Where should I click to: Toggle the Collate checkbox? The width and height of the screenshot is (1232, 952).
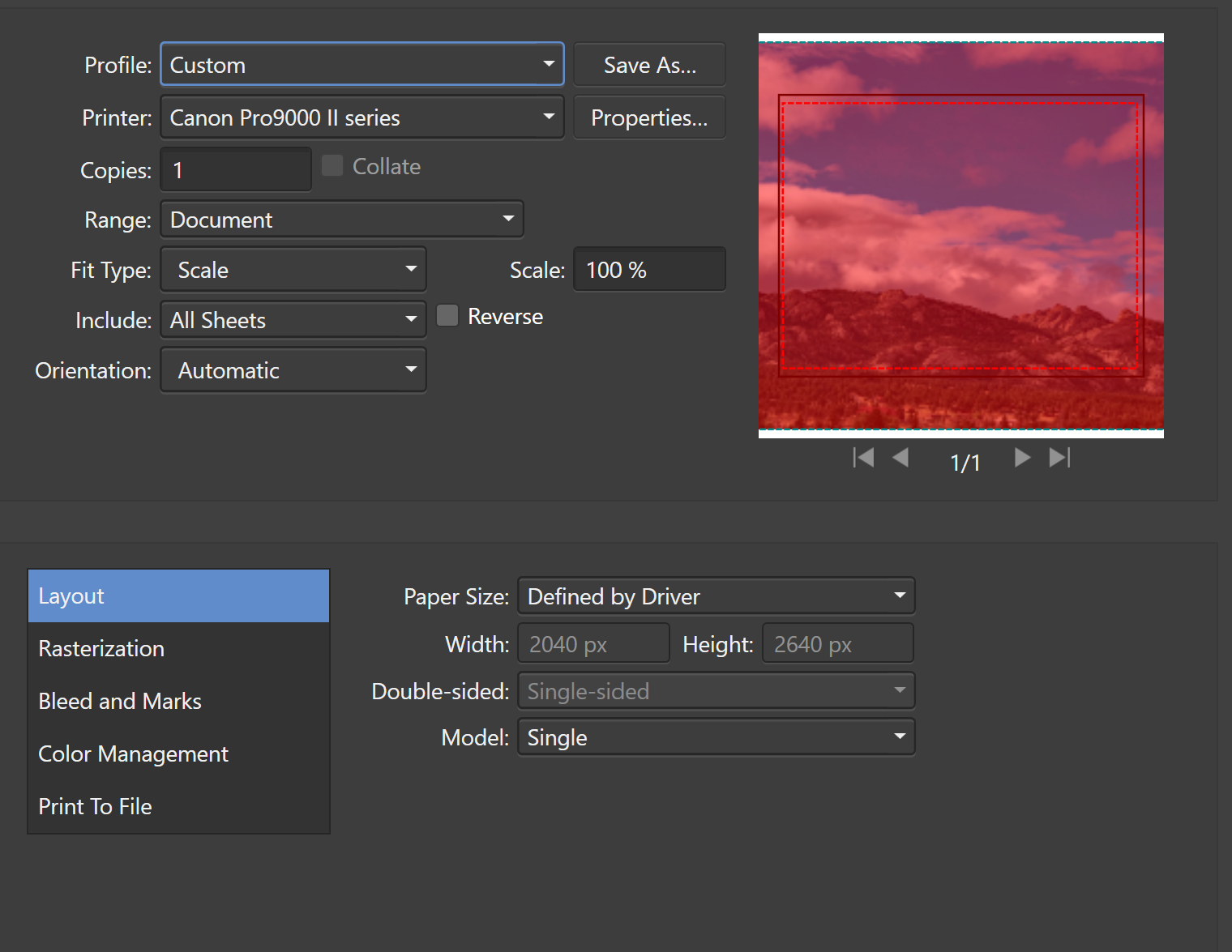point(332,166)
